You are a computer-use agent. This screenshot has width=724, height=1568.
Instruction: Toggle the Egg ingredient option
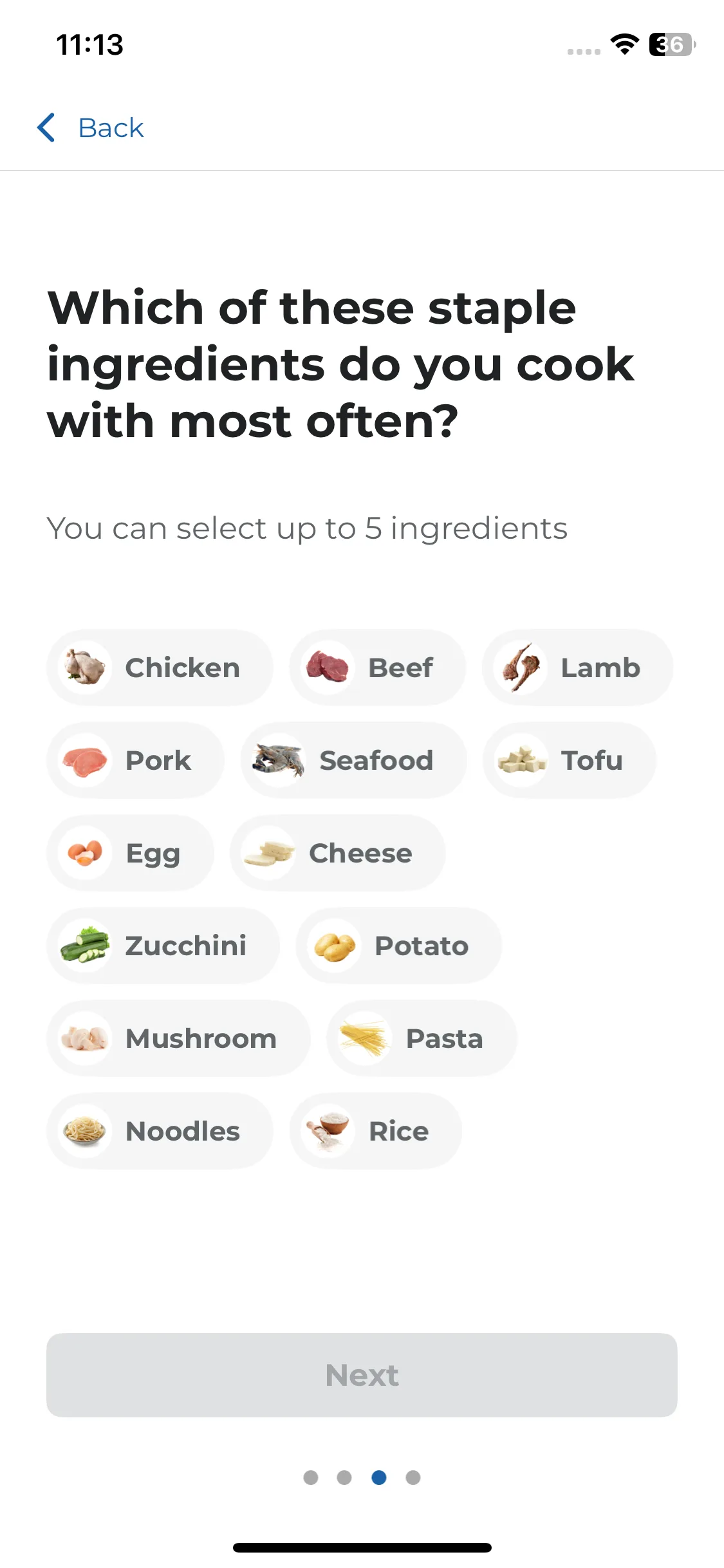pos(130,853)
